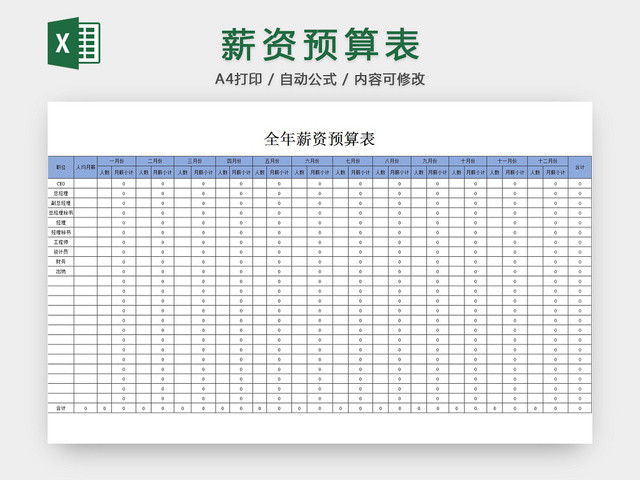Click the empty 人均月薪 cell in CEO row
The image size is (640, 480).
pos(86,184)
